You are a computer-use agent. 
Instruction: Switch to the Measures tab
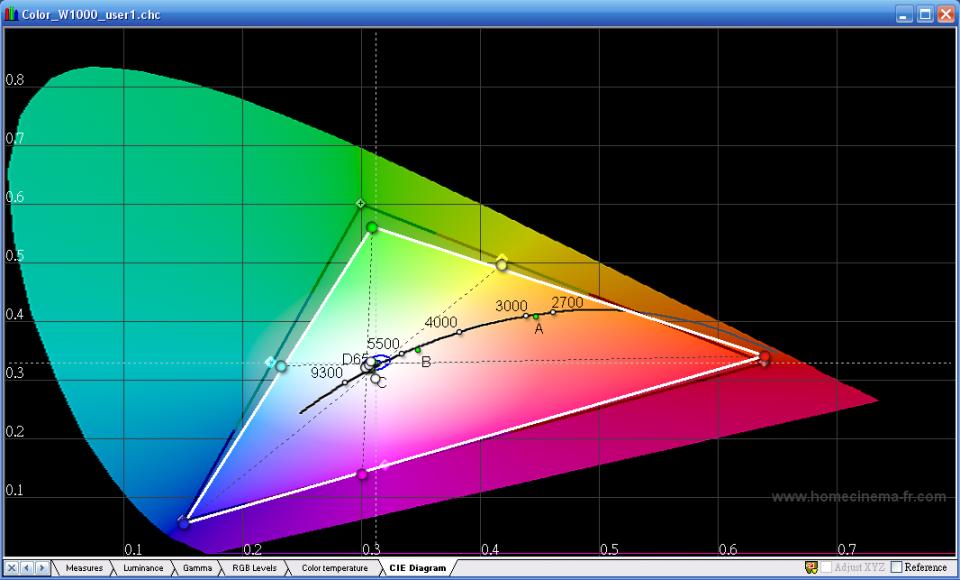coord(84,568)
